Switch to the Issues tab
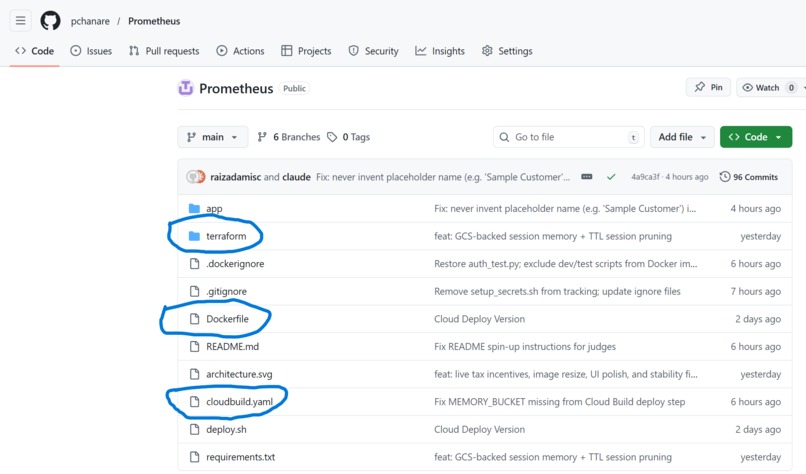 click(91, 51)
